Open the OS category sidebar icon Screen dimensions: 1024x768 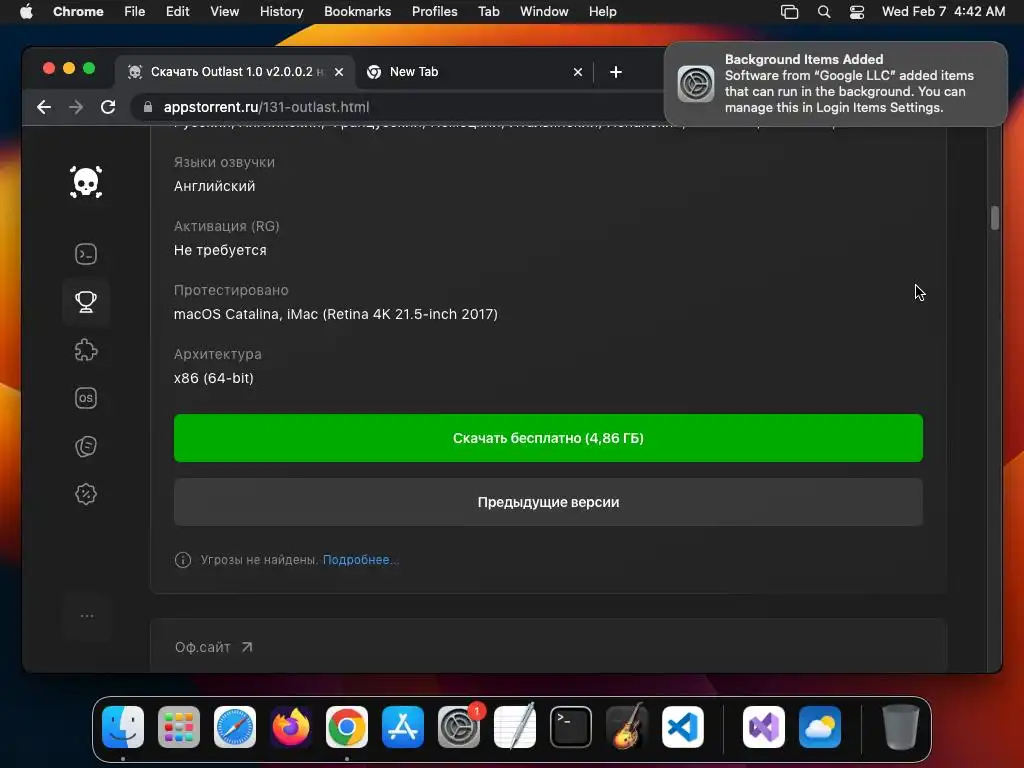86,398
